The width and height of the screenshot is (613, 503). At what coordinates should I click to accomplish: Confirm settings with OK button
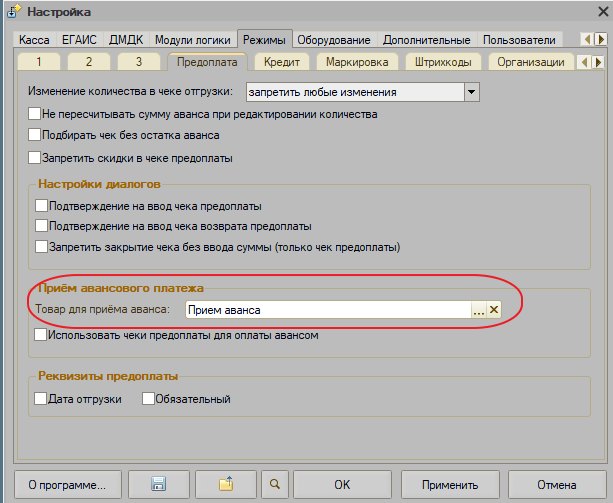click(x=342, y=485)
